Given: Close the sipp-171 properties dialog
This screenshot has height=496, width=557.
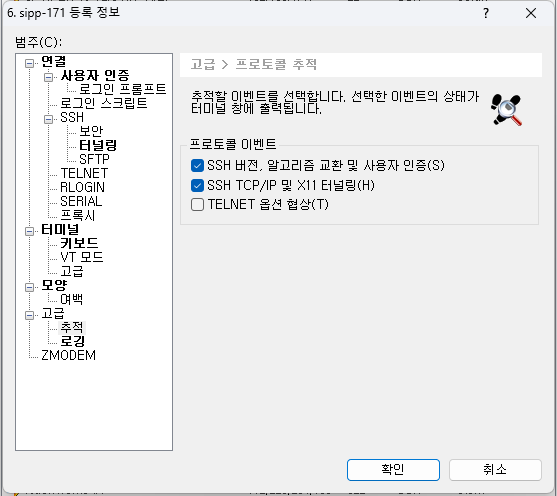Looking at the screenshot, I should 531,14.
